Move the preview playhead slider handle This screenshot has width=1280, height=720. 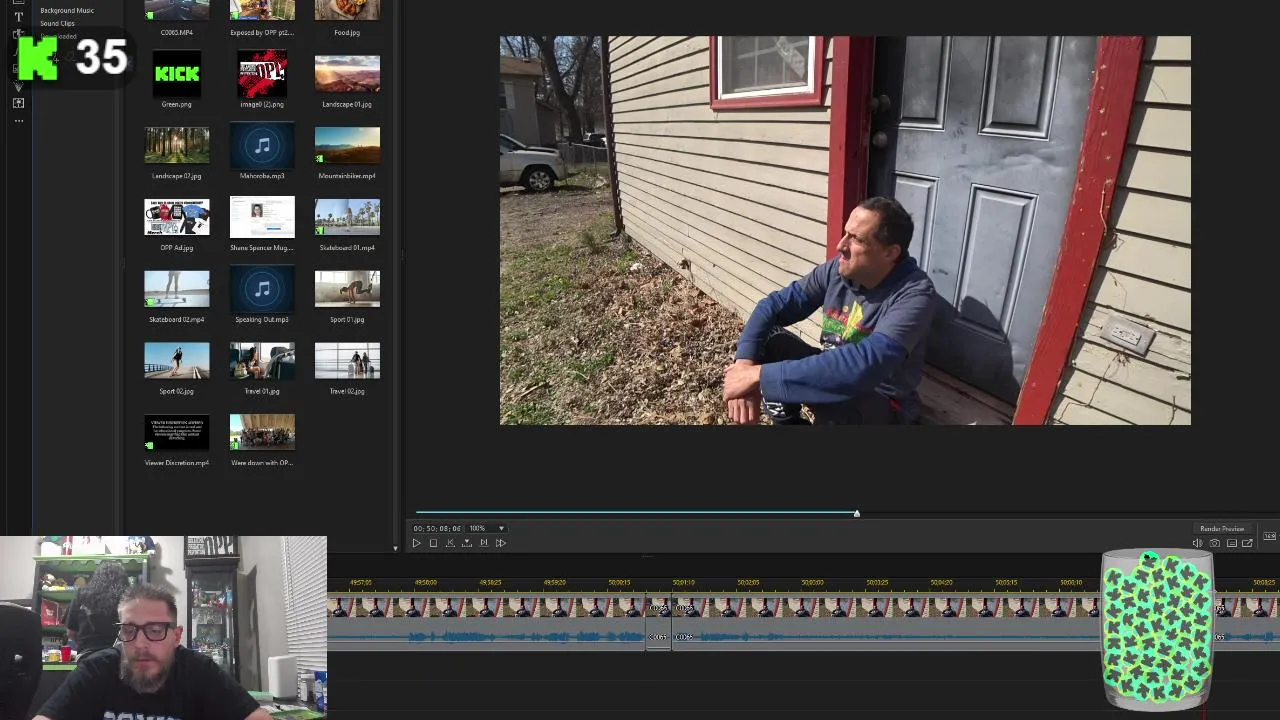click(x=856, y=513)
